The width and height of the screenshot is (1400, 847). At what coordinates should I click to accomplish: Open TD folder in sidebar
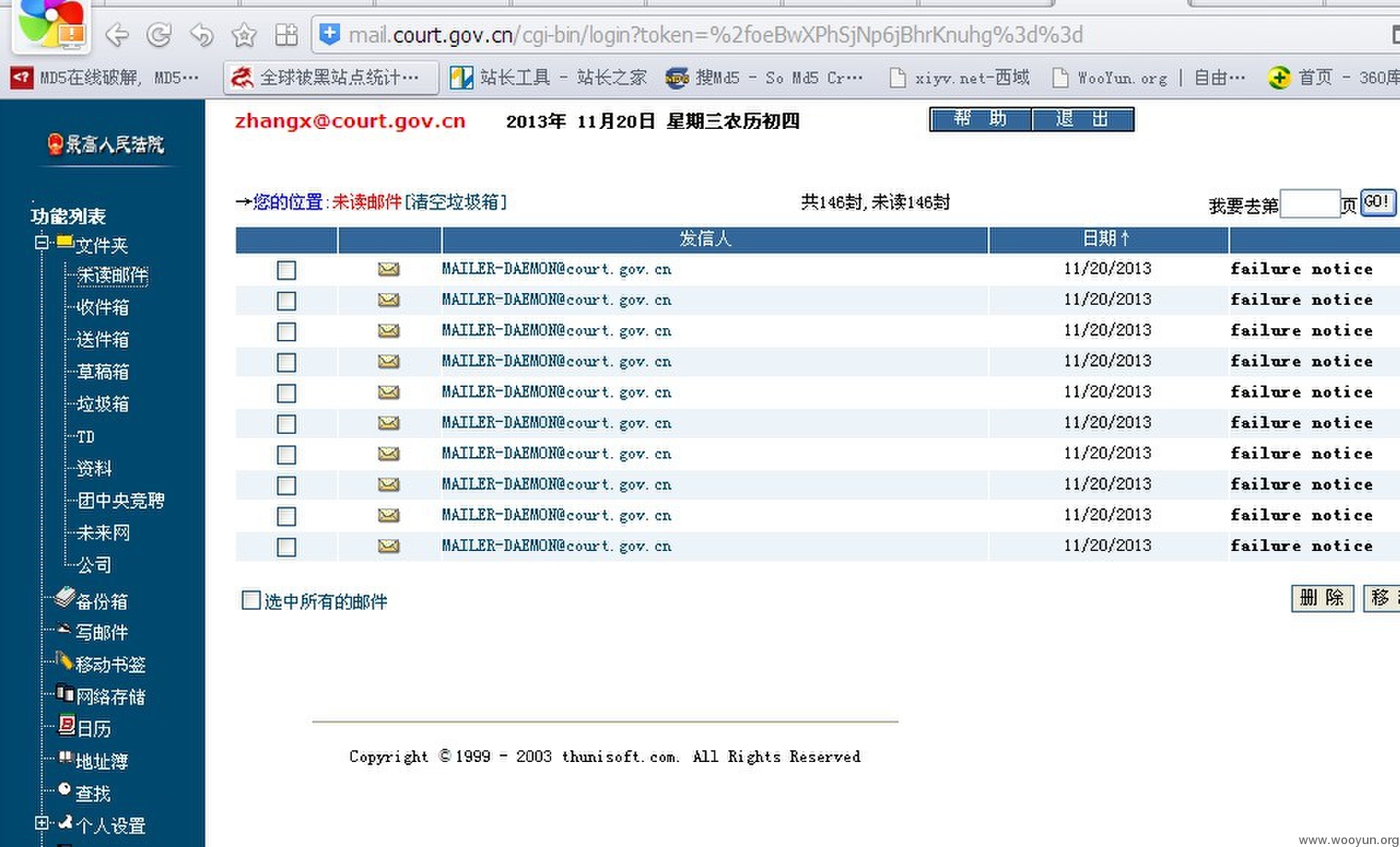click(85, 437)
